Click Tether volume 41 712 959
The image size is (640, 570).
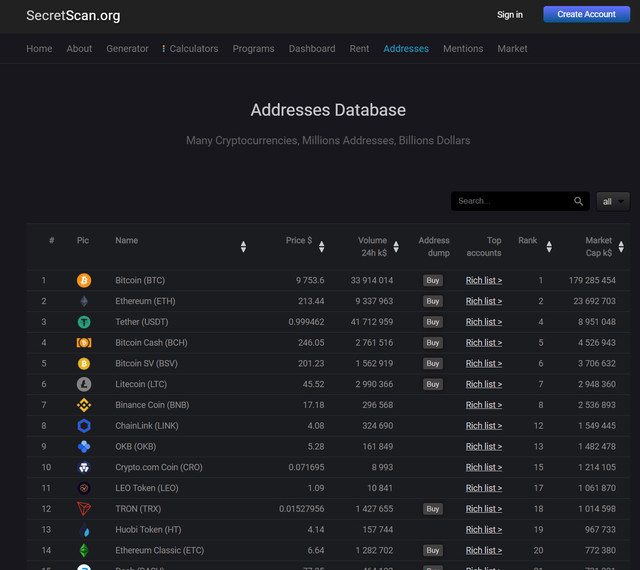tap(372, 322)
